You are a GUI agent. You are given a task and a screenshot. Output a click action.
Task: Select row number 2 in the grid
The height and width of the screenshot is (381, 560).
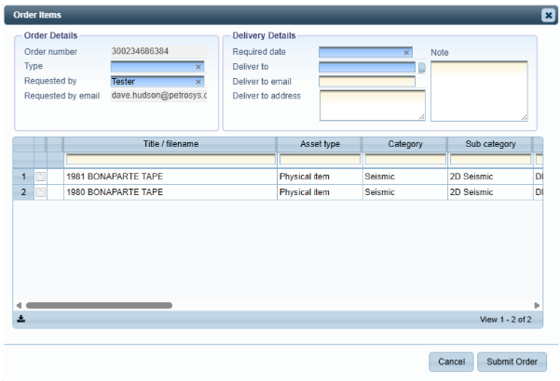pyautogui.click(x=24, y=192)
